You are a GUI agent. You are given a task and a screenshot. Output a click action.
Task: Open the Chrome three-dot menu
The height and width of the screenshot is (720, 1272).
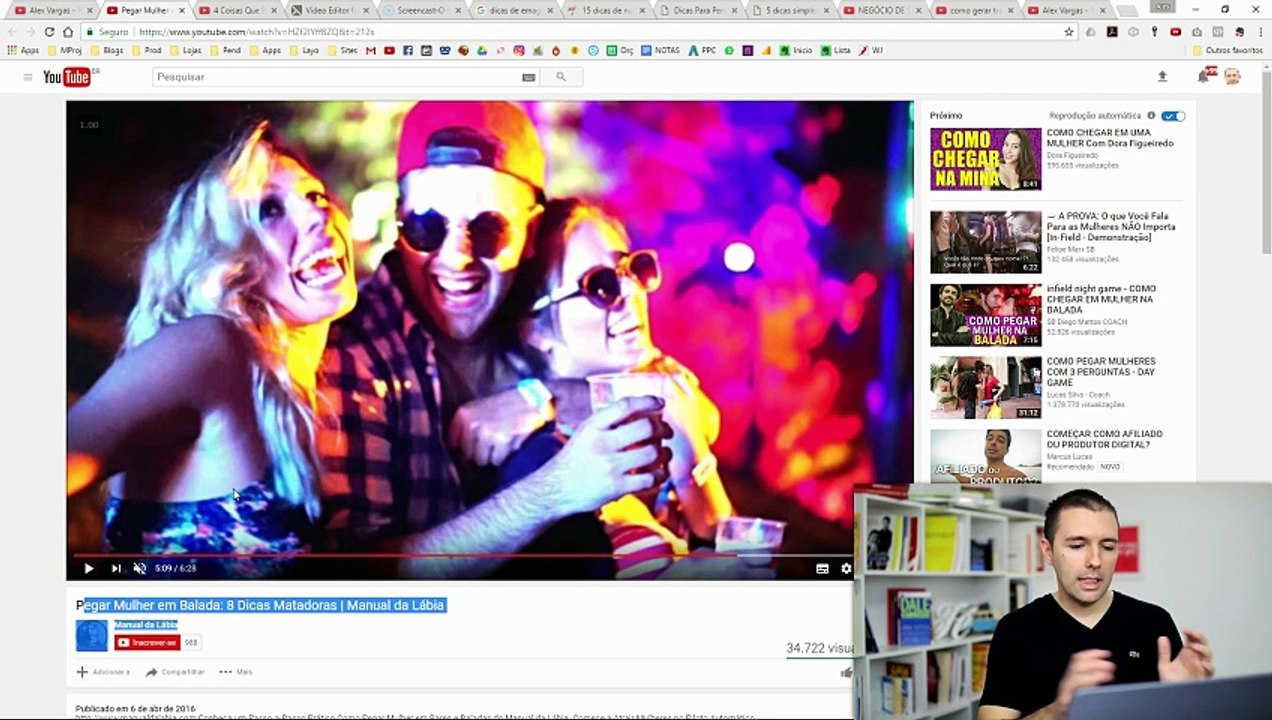pos(1261,32)
